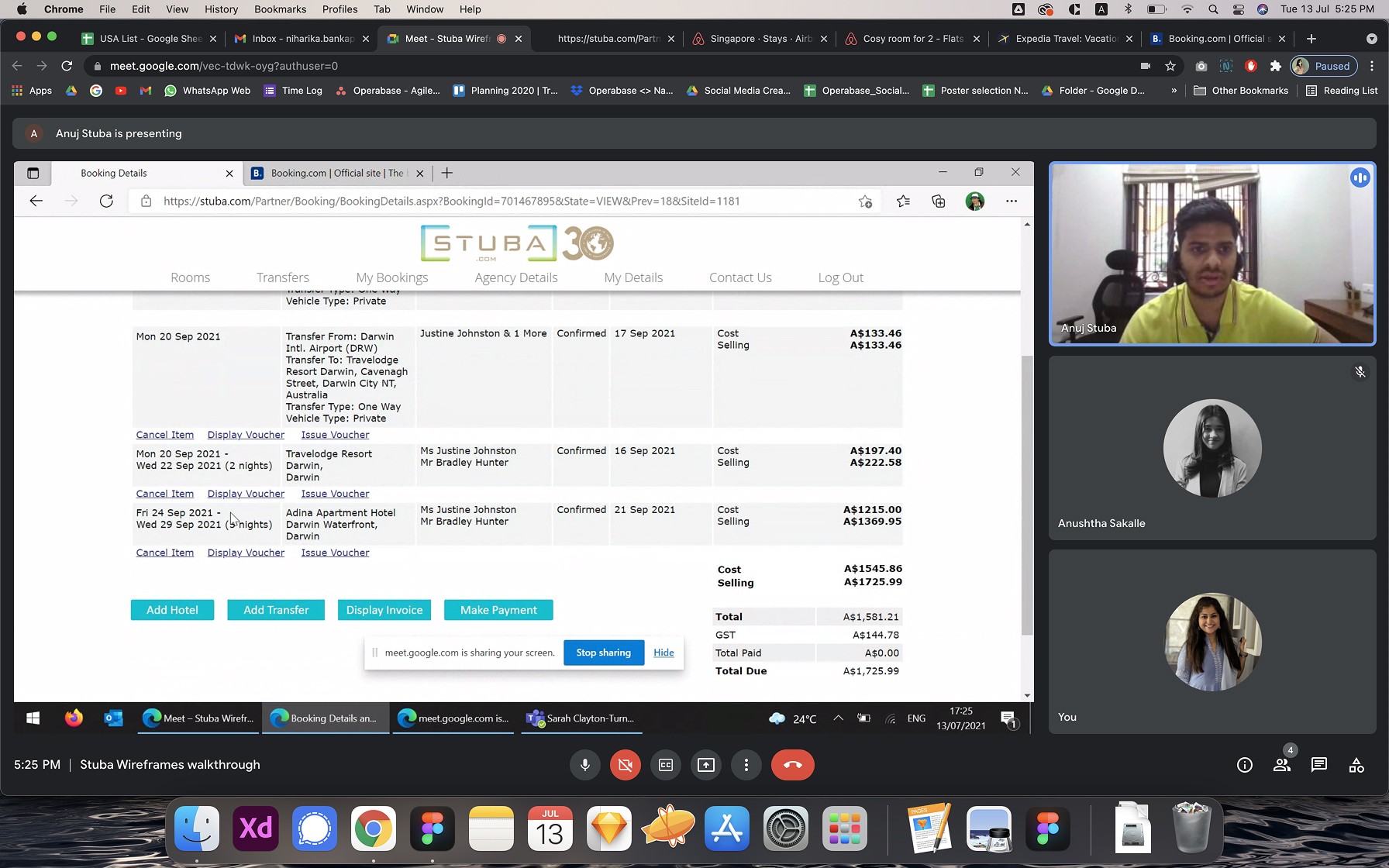Screen dimensions: 1389x868
Task: Open Sketch from the Dock
Action: point(609,828)
